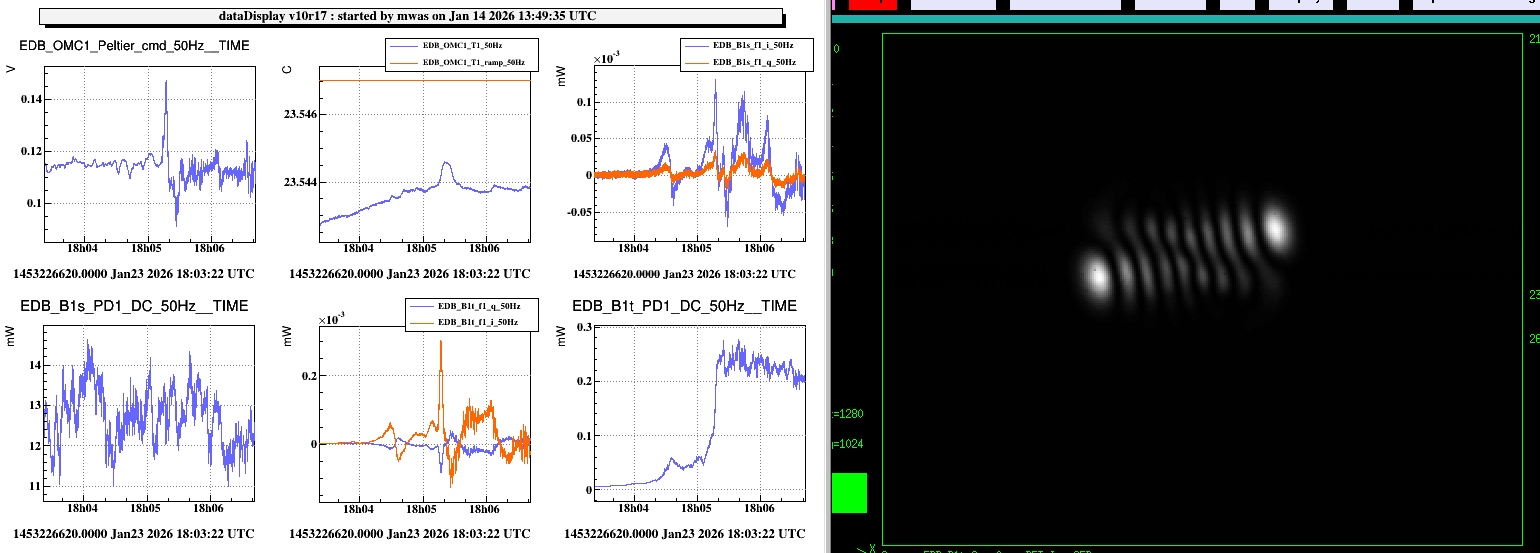
Task: Click the teal bar above the camera view
Action: 1180,18
